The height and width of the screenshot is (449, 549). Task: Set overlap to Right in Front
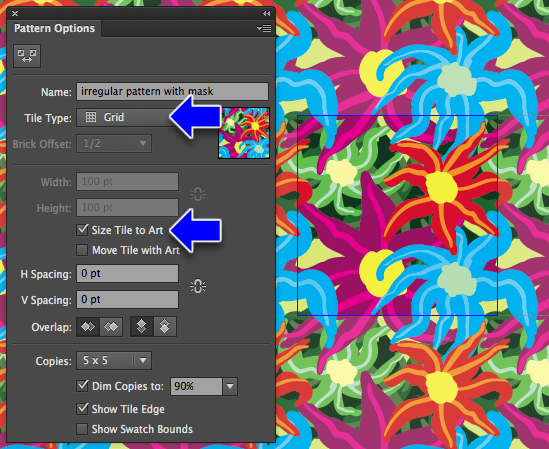111,327
